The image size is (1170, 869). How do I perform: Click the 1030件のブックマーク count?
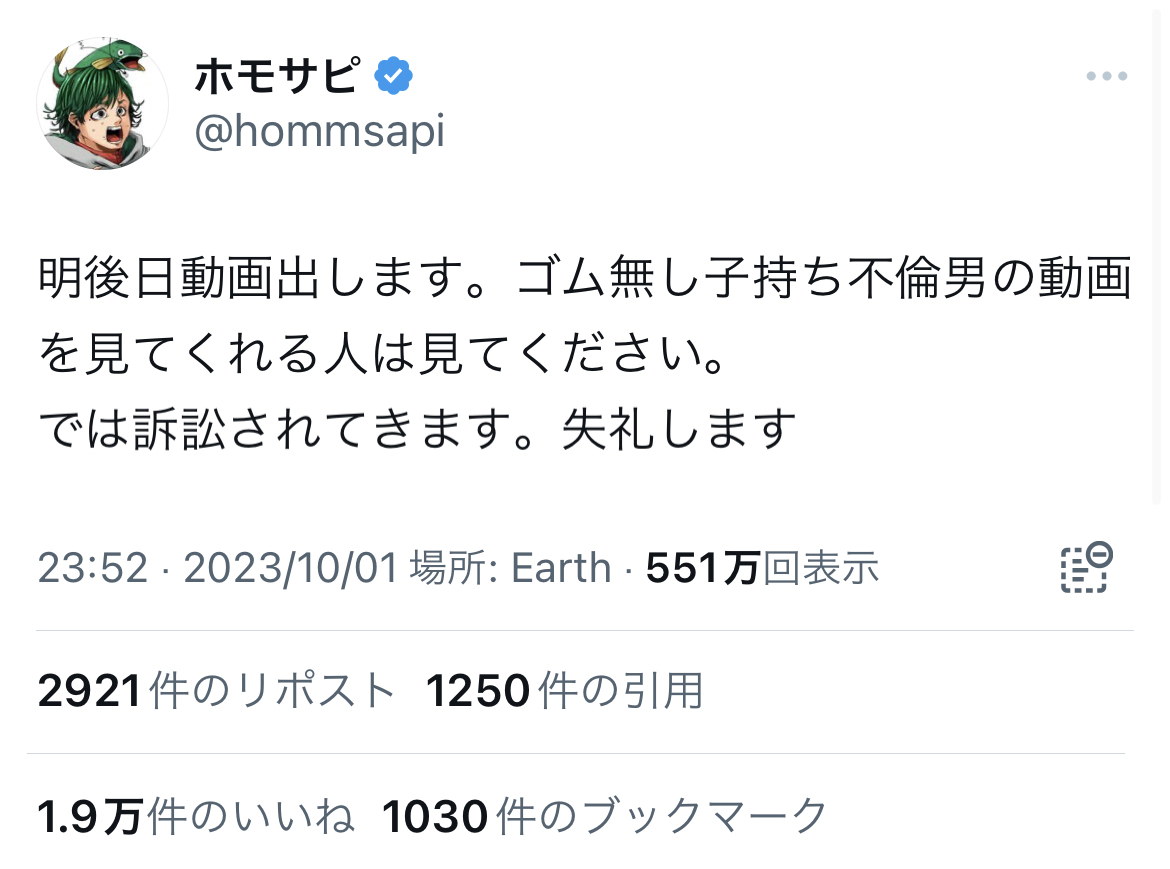[605, 817]
